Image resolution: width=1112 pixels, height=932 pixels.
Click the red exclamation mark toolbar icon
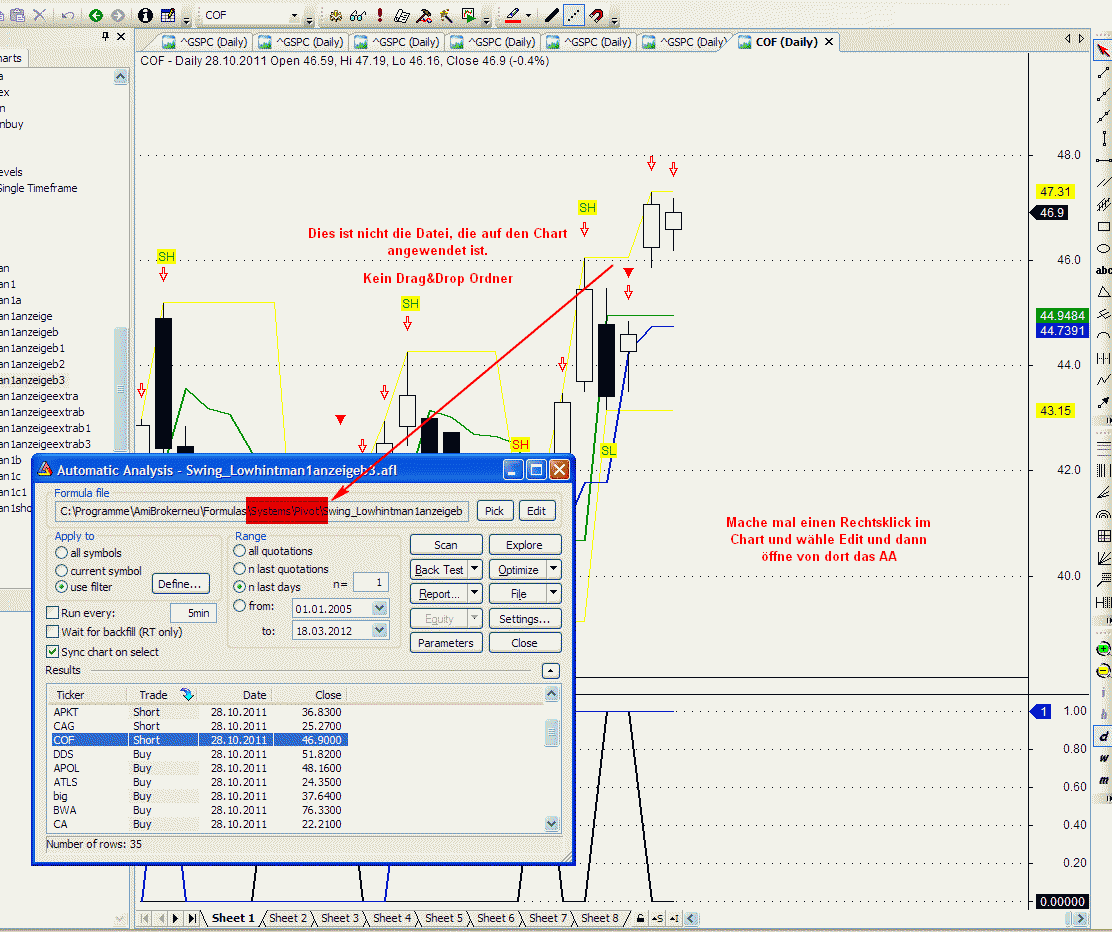380,16
